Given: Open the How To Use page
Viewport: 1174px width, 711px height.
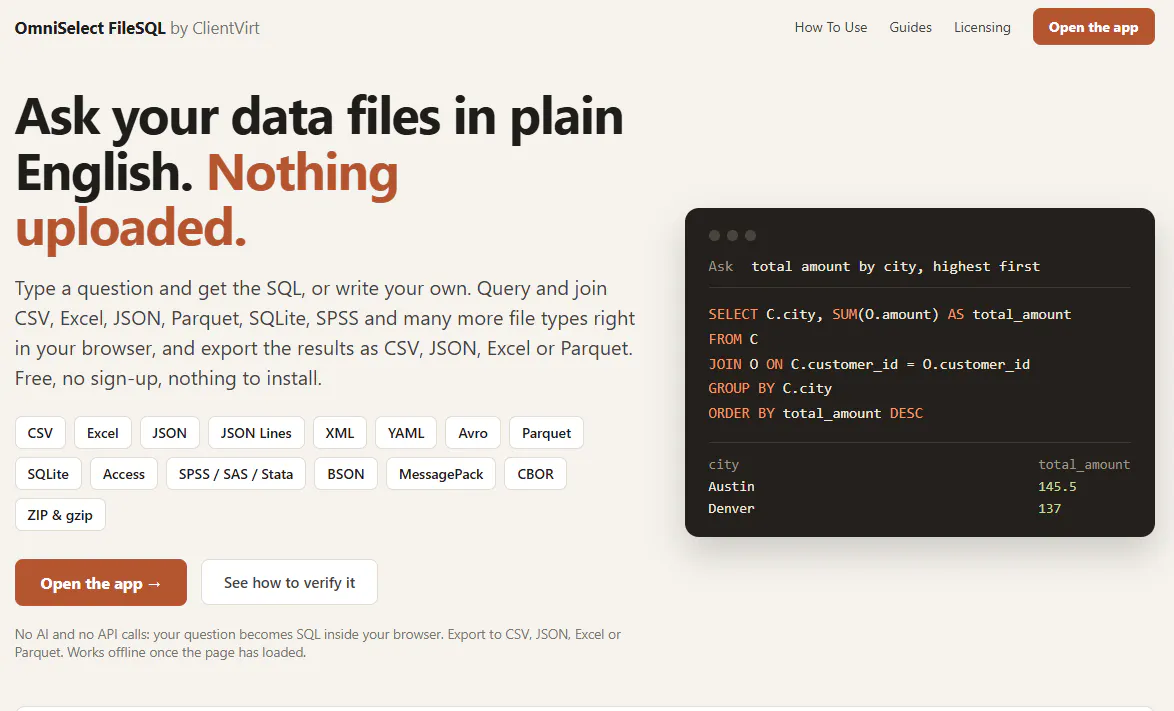Looking at the screenshot, I should 830,28.
